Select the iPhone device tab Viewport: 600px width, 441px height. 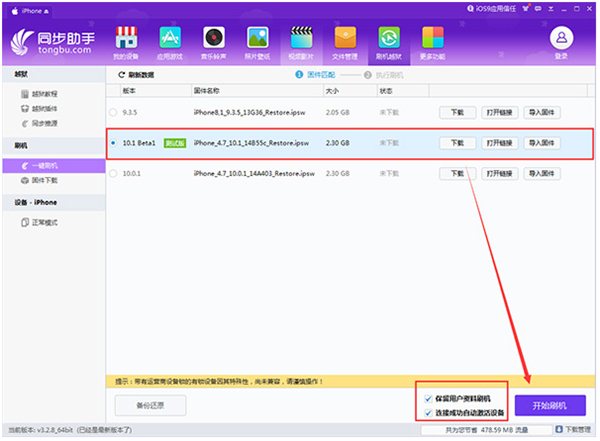[x=31, y=11]
